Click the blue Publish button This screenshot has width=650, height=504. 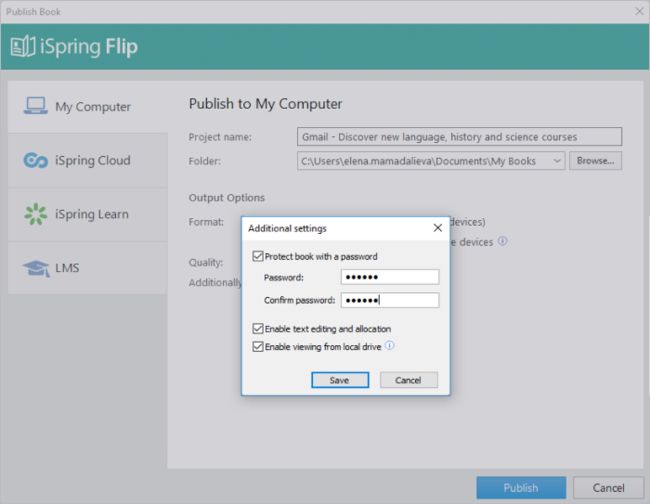pos(521,488)
